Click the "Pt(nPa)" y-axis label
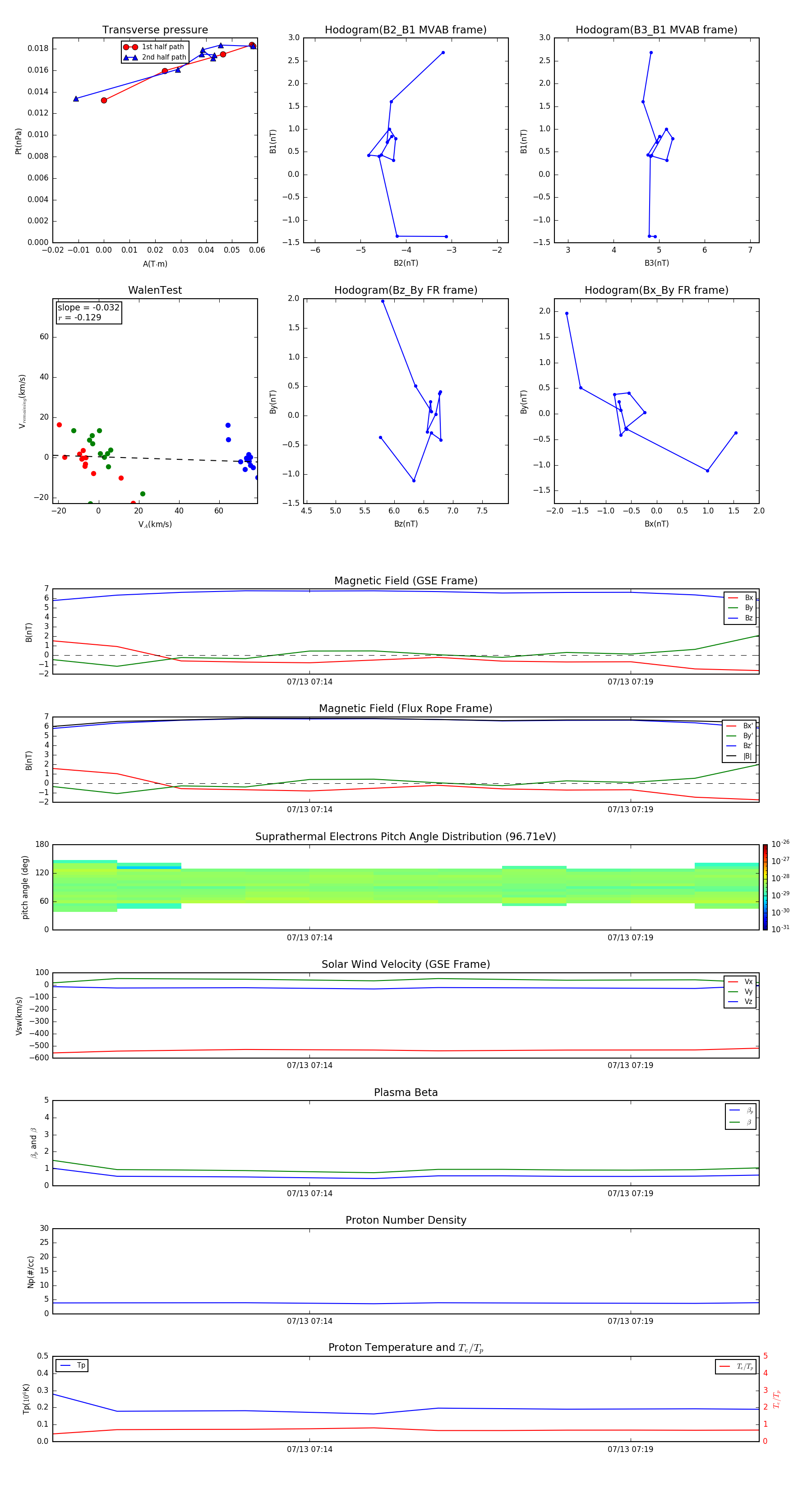 [x=18, y=141]
